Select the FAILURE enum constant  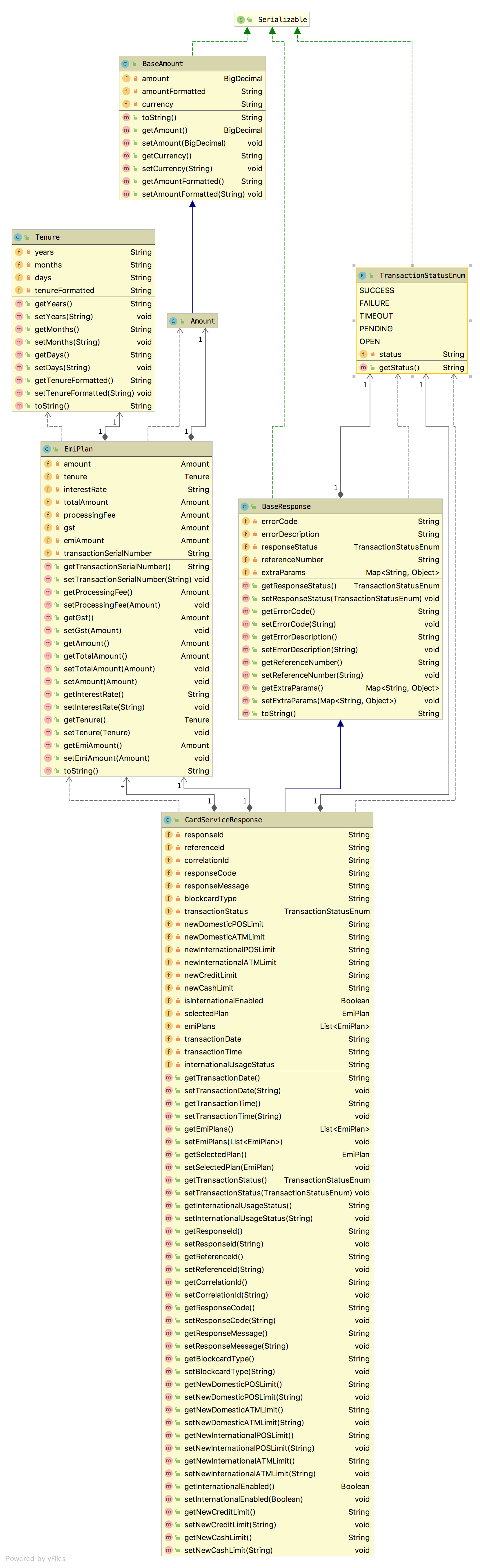374,303
